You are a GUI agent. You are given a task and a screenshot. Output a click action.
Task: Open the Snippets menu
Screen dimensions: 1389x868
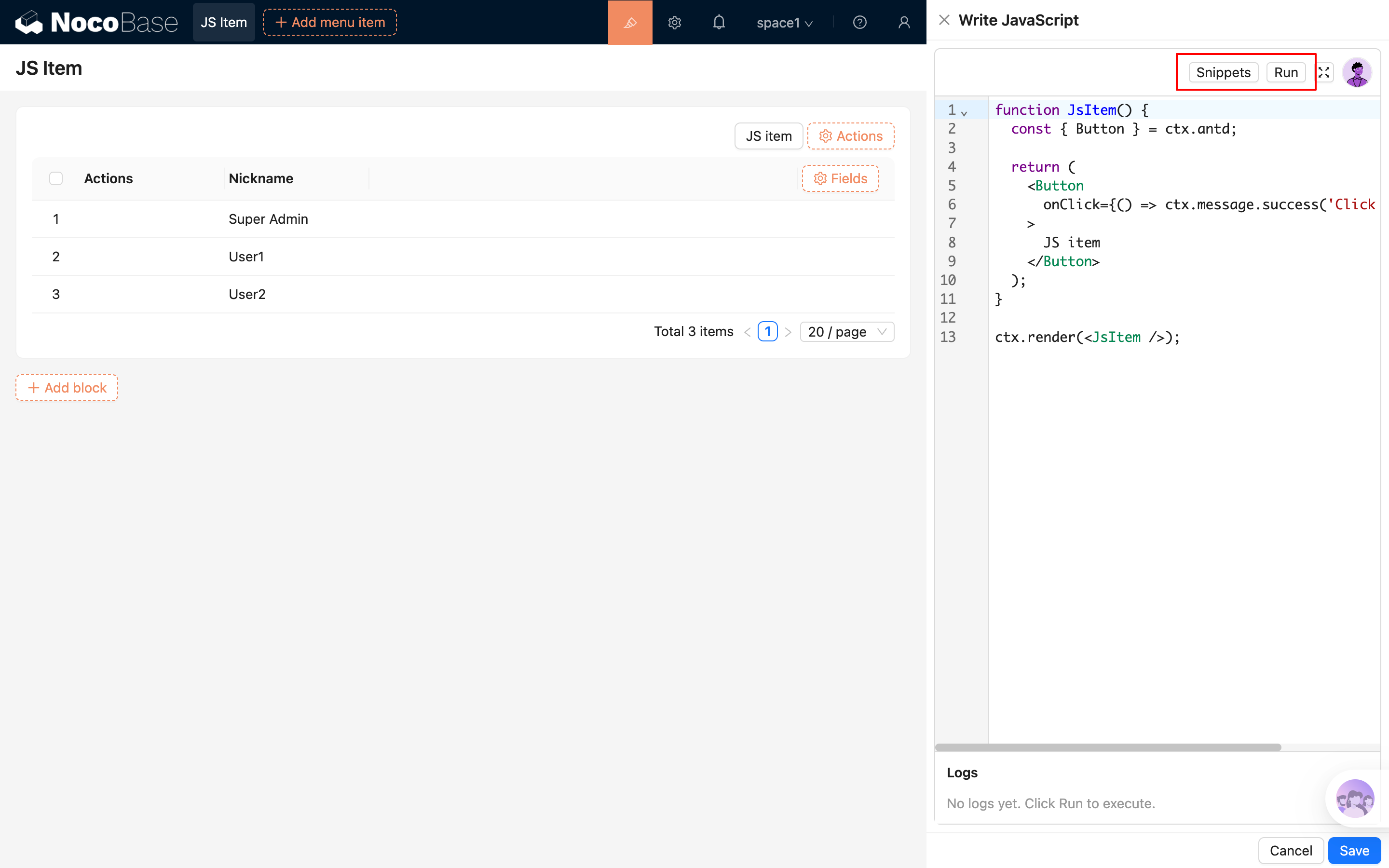click(x=1223, y=72)
